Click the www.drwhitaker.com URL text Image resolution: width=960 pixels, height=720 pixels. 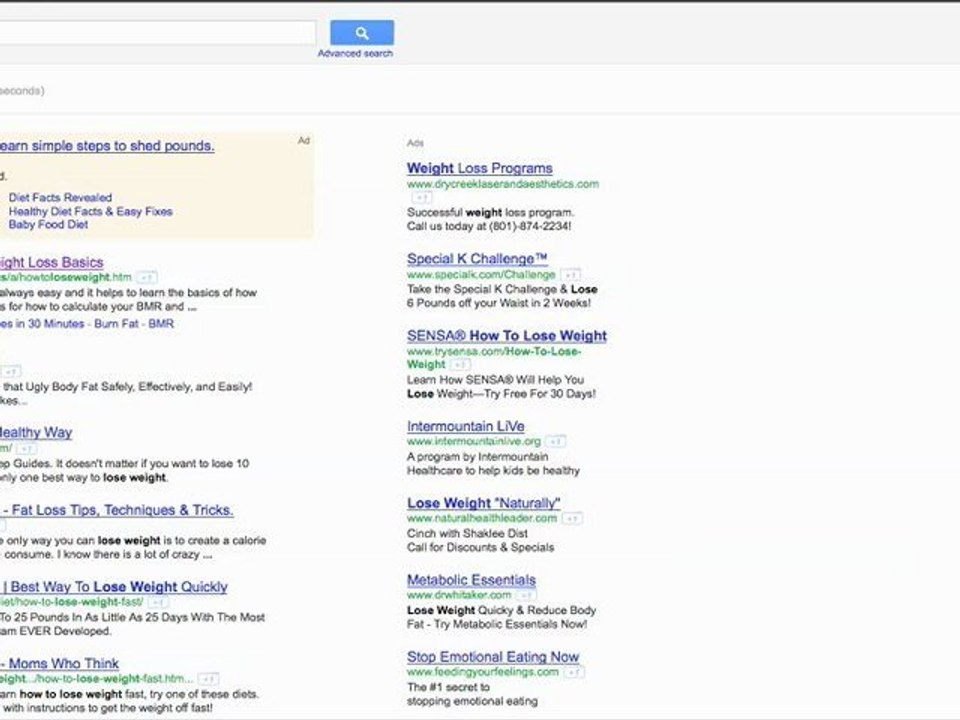tap(459, 595)
